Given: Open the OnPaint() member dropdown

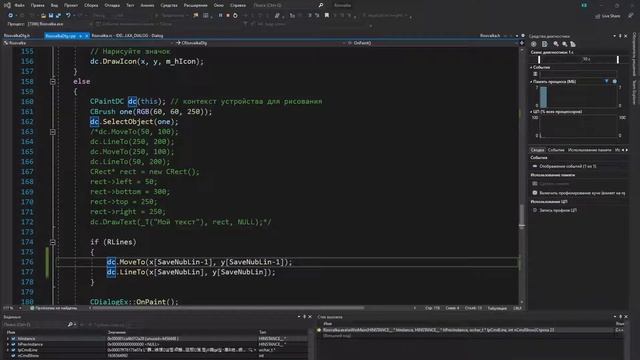Looking at the screenshot, I should (x=432, y=43).
